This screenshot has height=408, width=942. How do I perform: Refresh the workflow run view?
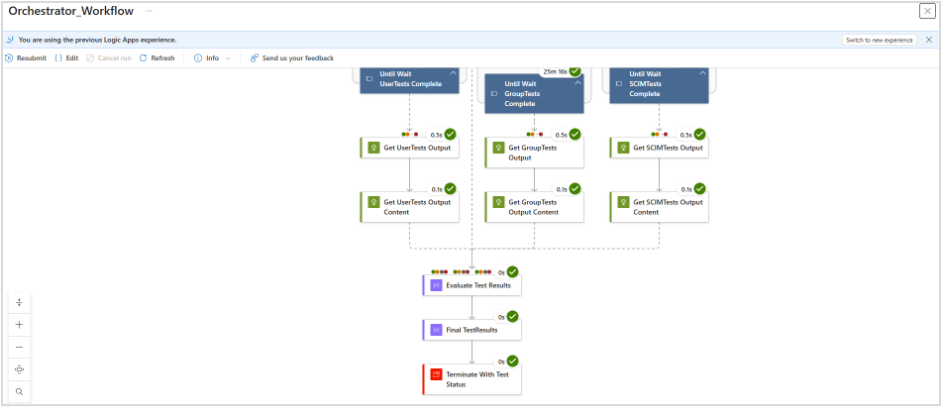[157, 58]
